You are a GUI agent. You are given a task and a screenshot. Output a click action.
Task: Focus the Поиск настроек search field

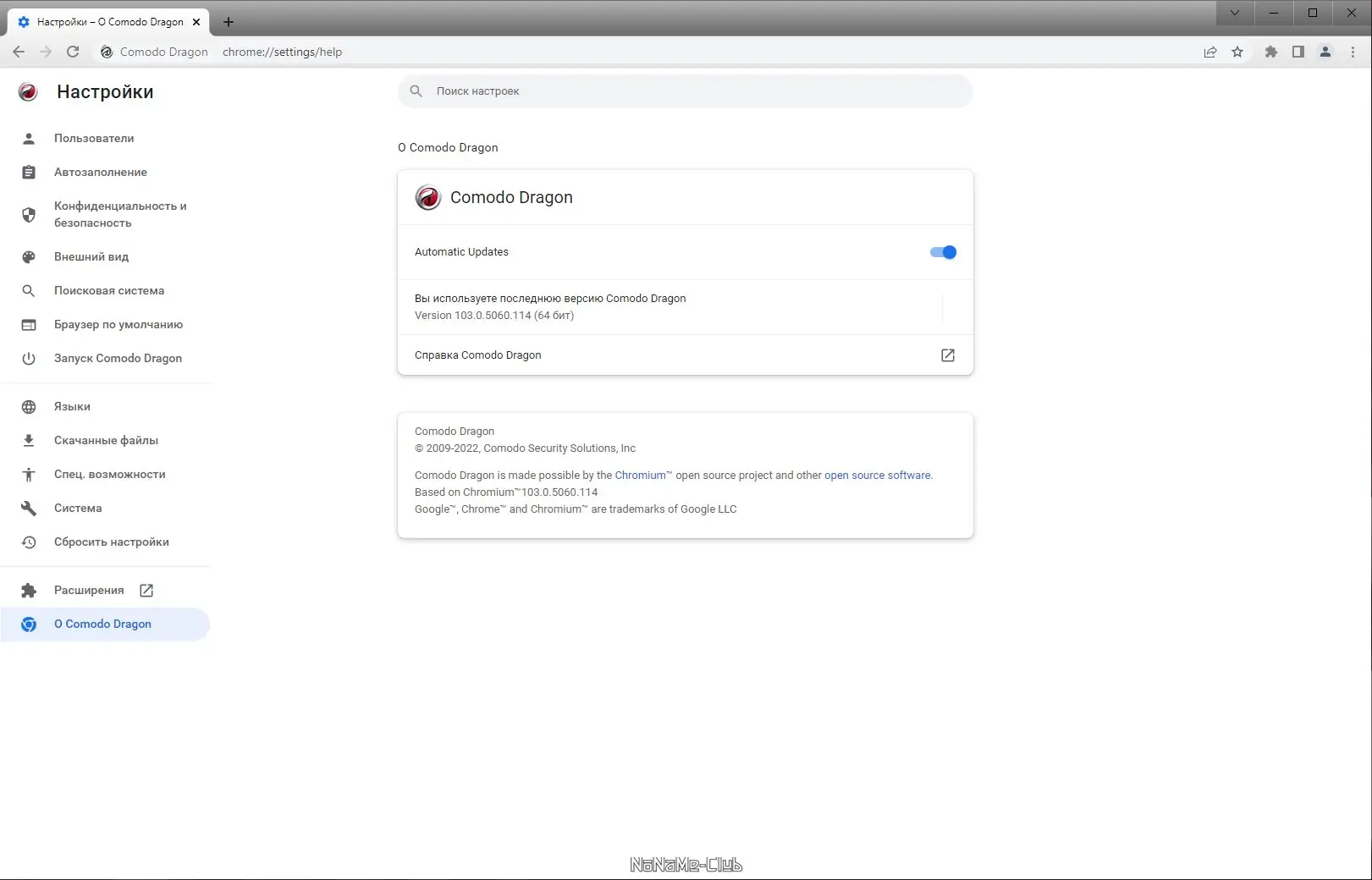click(x=686, y=91)
